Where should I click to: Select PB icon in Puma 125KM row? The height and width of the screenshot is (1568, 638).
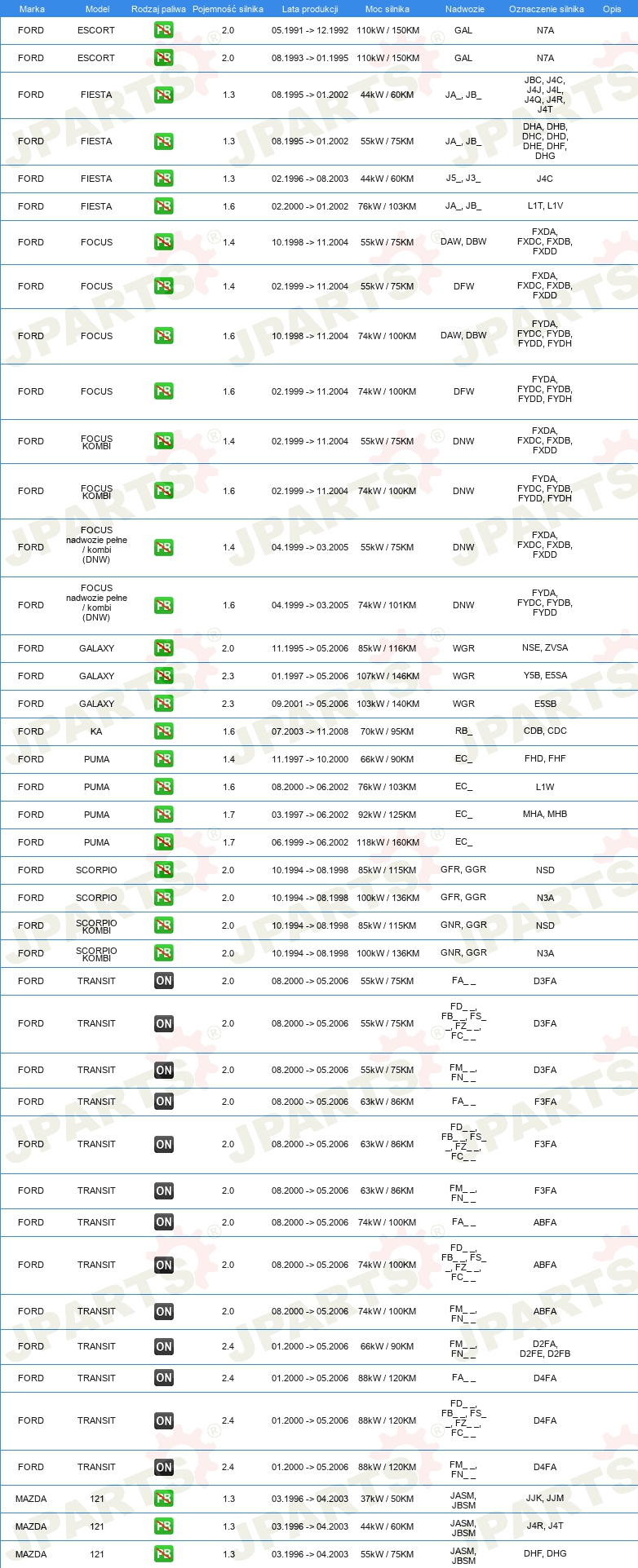164,815
